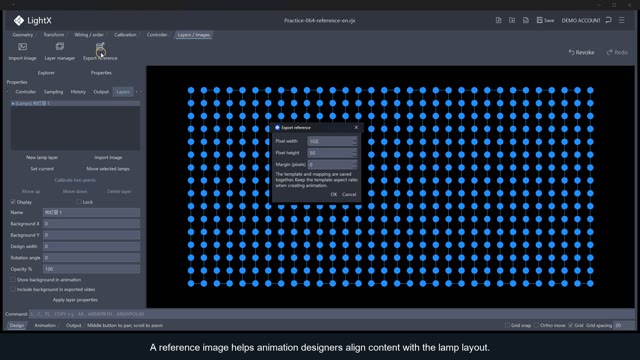Select the Calibration tab
The width and height of the screenshot is (640, 360).
point(125,35)
